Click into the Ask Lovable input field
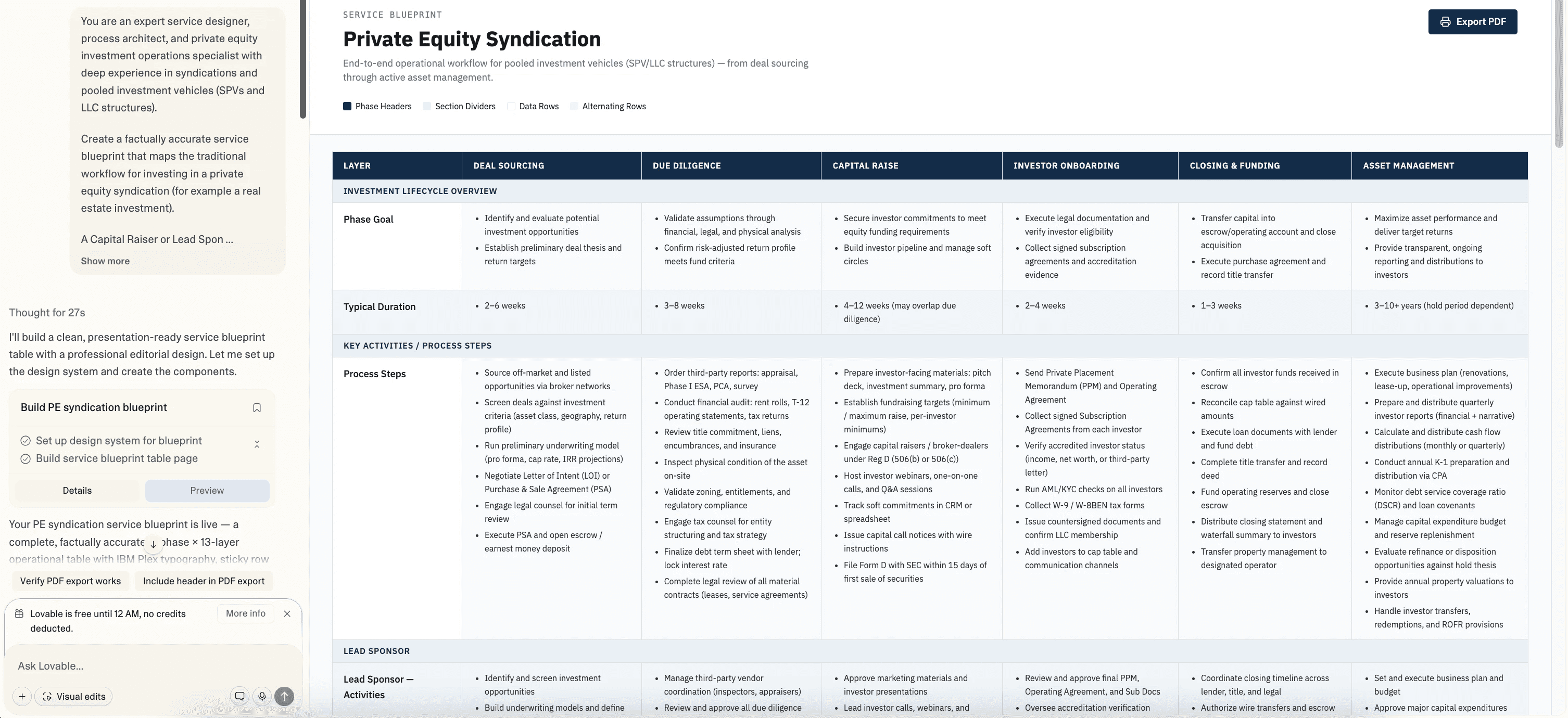This screenshot has width=1568, height=718. [152, 665]
